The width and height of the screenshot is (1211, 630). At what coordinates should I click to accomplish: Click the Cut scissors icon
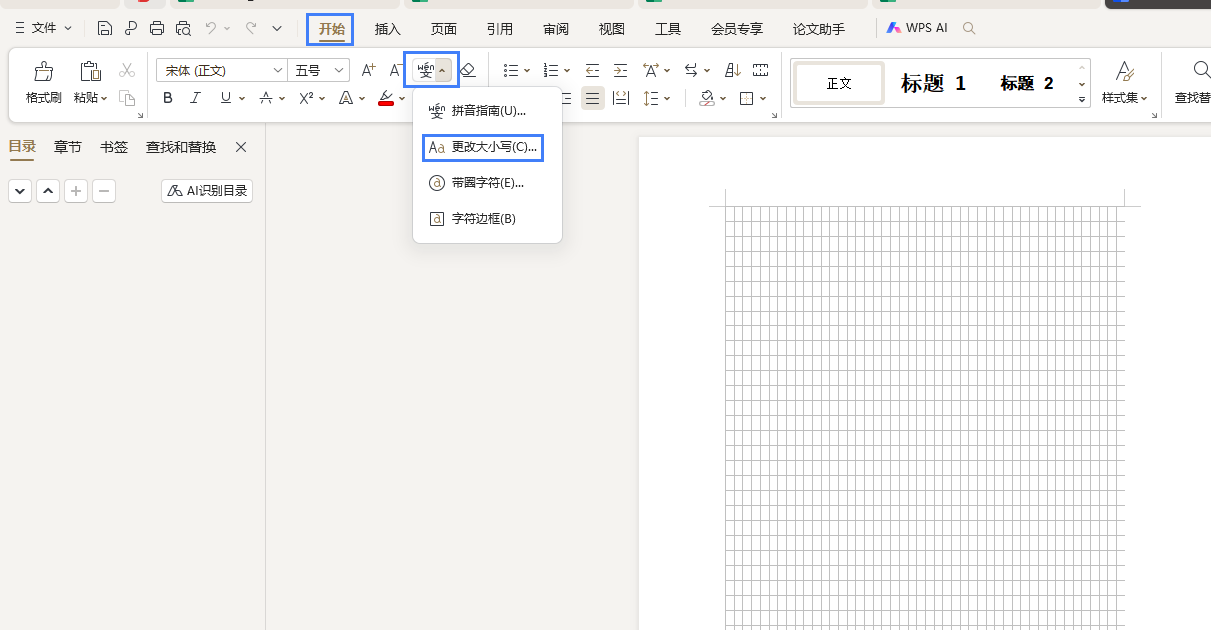(127, 70)
